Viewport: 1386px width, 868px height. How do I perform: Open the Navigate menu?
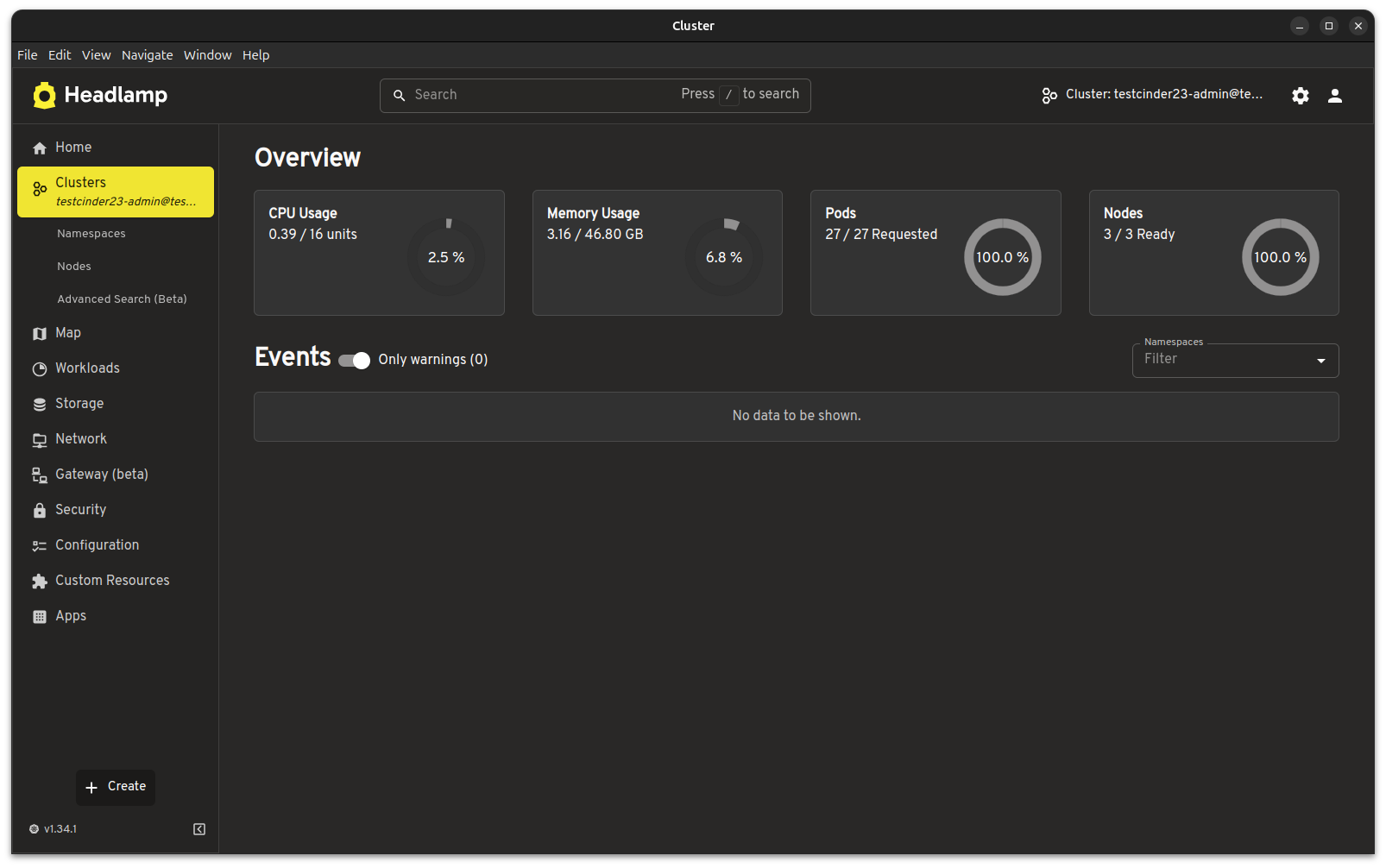147,55
